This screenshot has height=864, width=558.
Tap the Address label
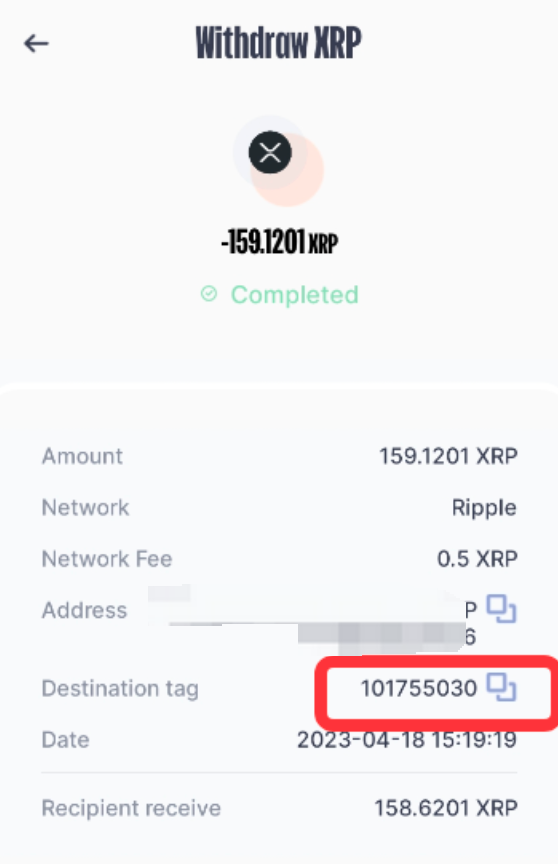click(x=84, y=610)
